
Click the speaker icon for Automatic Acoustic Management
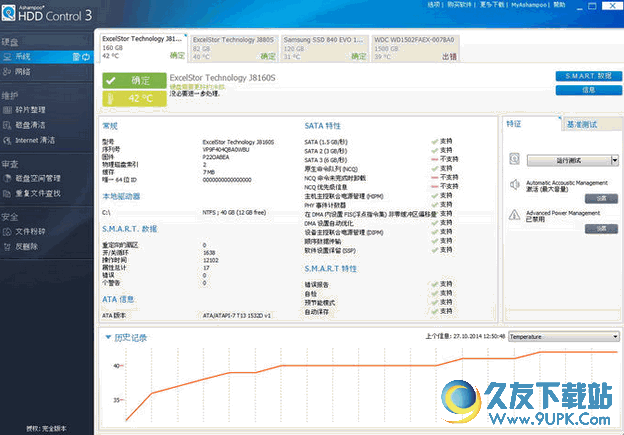pyautogui.click(x=515, y=185)
